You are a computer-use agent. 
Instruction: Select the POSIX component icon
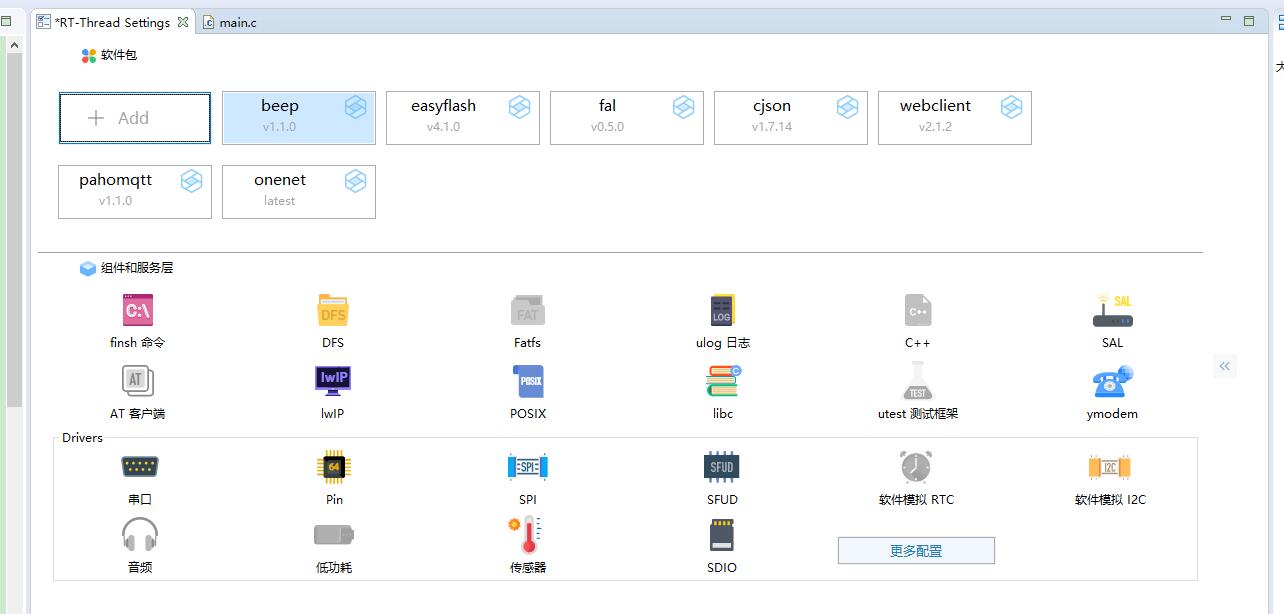click(528, 381)
